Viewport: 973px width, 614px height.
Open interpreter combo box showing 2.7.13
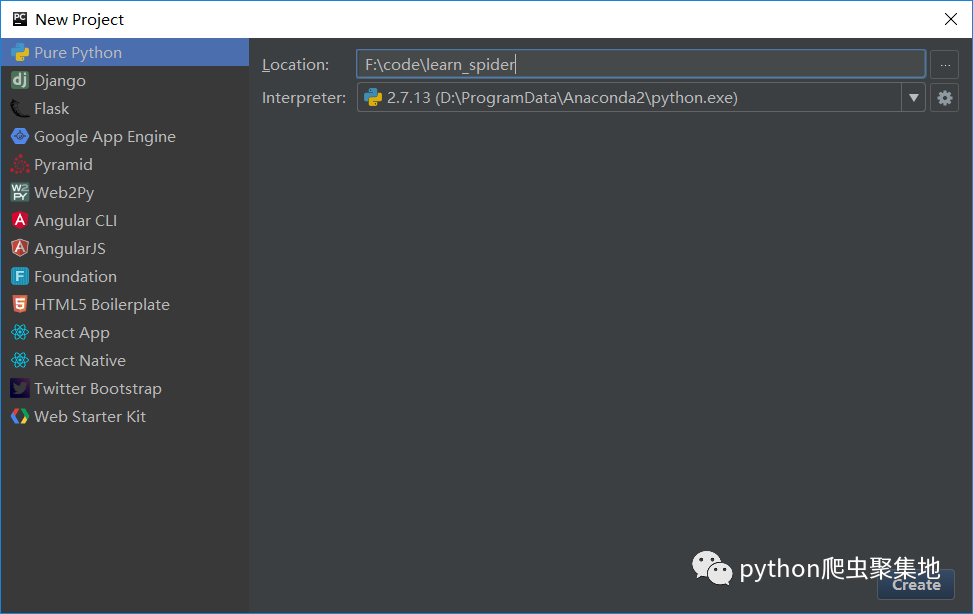pyautogui.click(x=641, y=97)
